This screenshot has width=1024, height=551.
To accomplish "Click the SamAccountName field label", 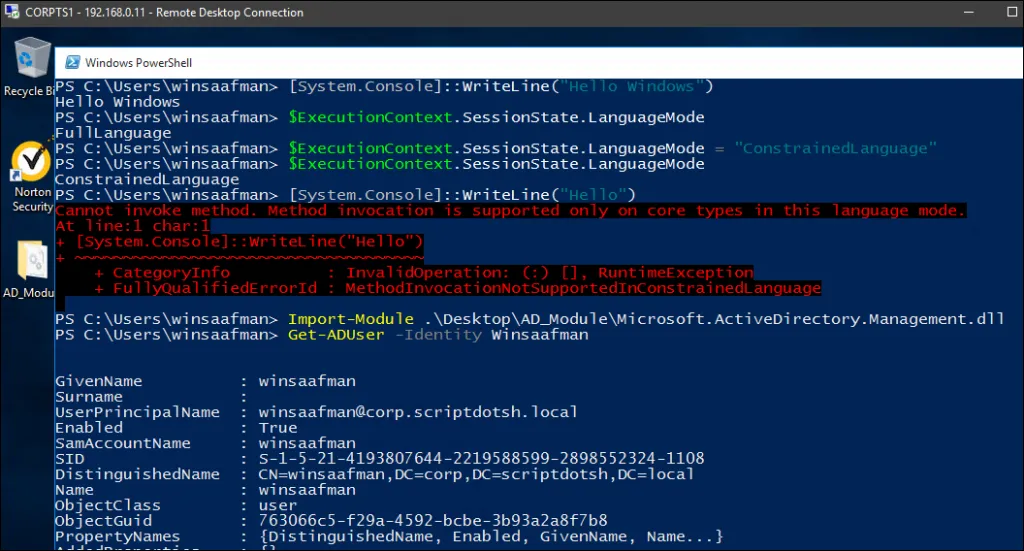I will (123, 443).
